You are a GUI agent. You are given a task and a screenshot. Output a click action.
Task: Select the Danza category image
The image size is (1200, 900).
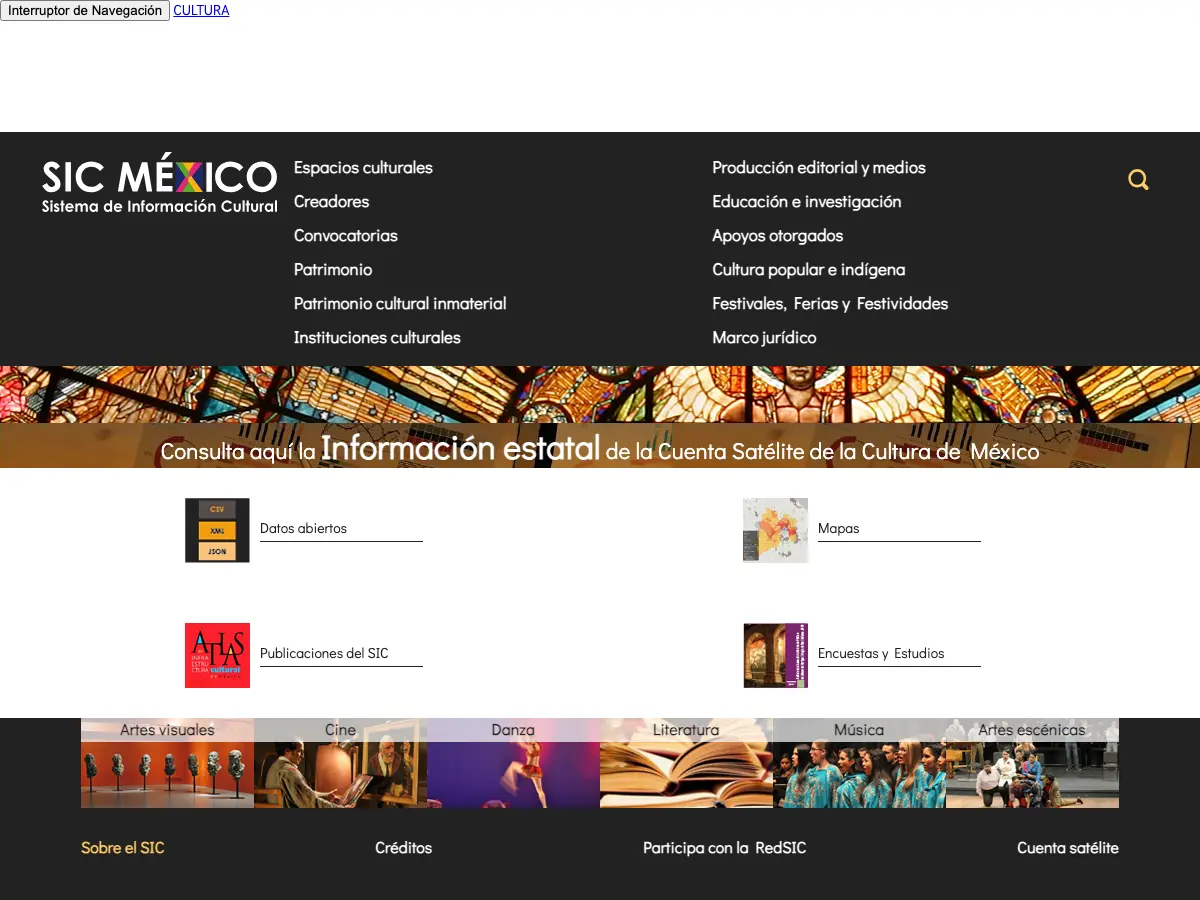tap(513, 763)
